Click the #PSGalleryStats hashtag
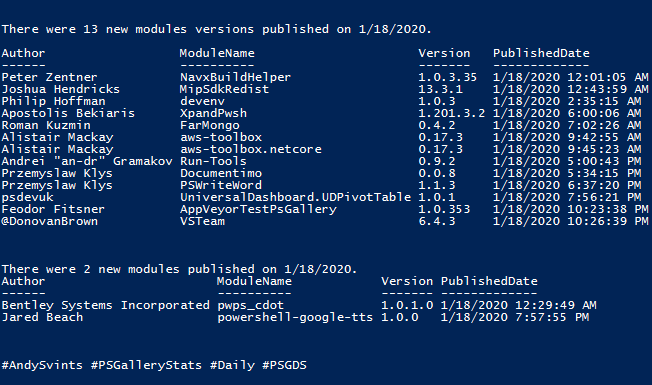Screen dimensions: 652x385 (x=146, y=365)
